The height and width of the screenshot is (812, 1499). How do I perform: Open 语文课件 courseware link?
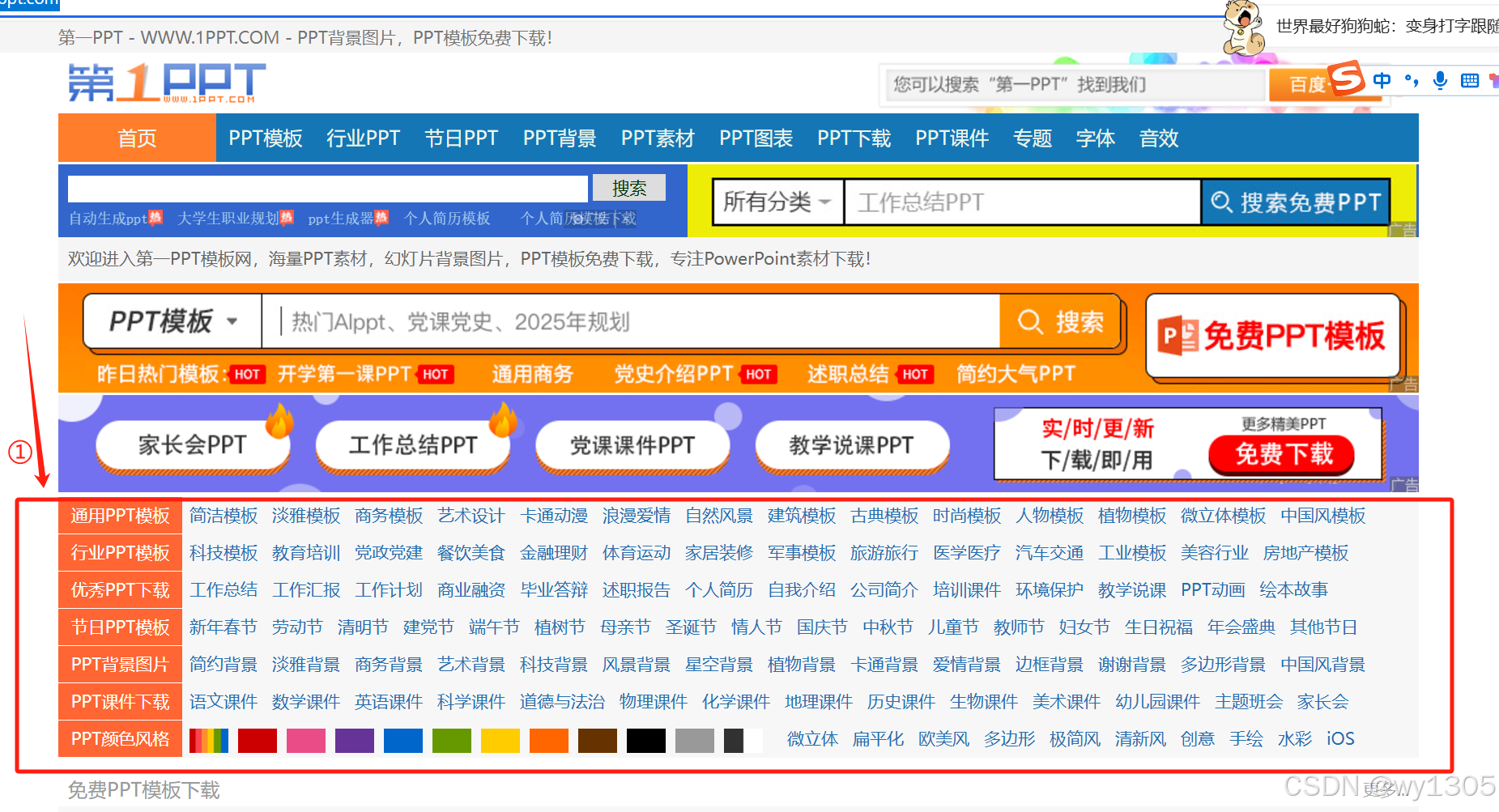coord(224,702)
